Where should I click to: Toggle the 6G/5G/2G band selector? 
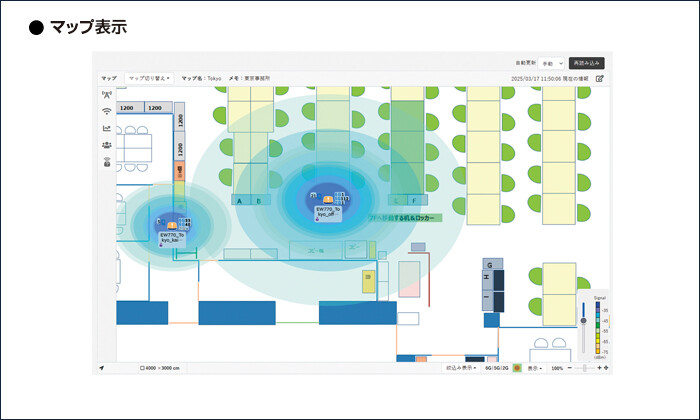pyautogui.click(x=496, y=368)
